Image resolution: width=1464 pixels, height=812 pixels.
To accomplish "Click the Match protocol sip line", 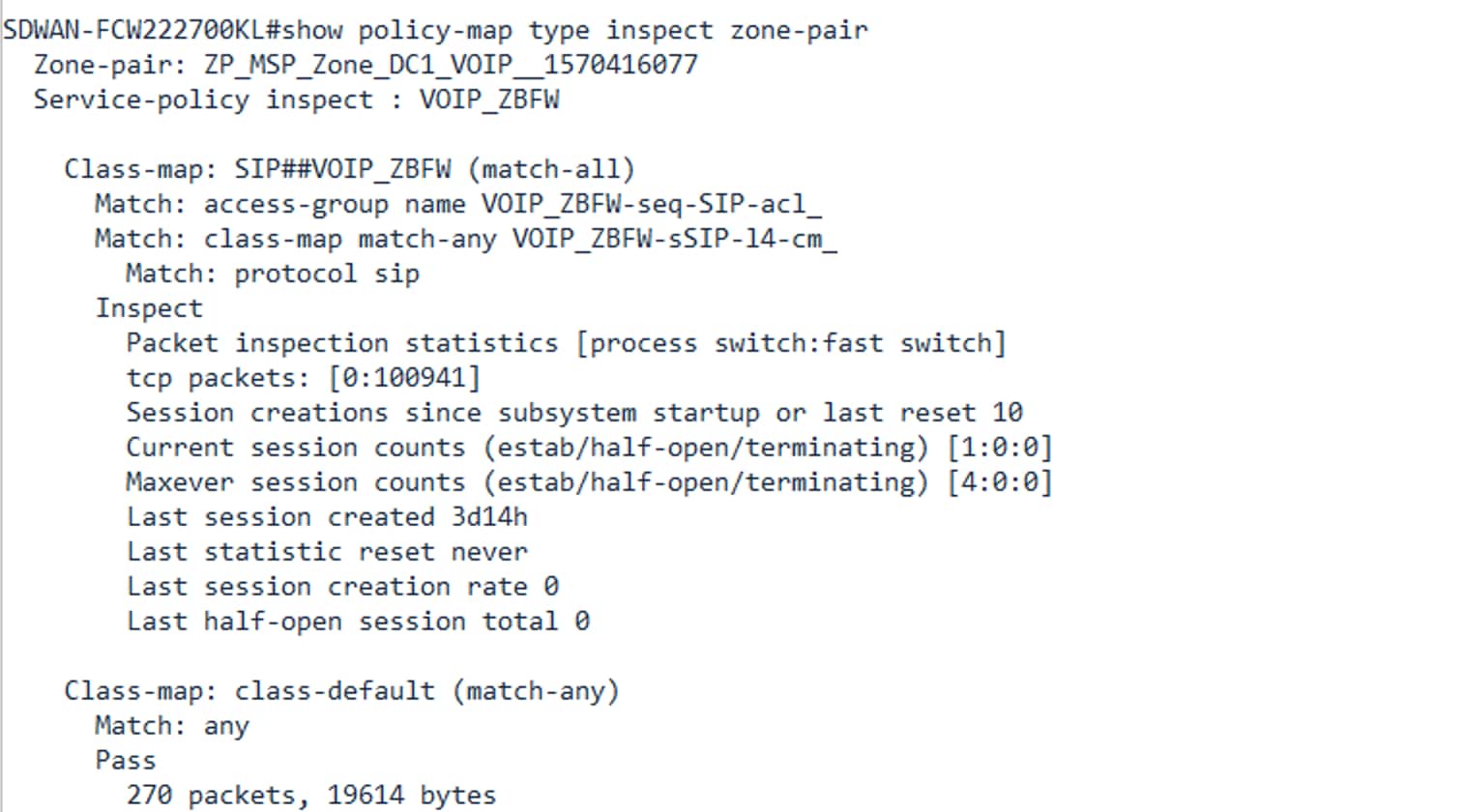I will 273,274.
